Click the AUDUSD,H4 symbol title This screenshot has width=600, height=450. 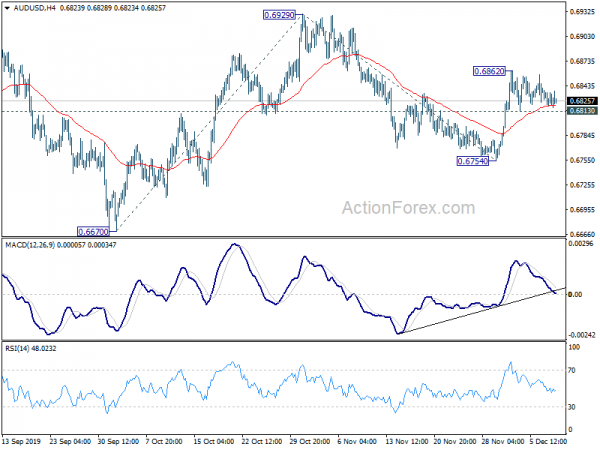click(34, 8)
